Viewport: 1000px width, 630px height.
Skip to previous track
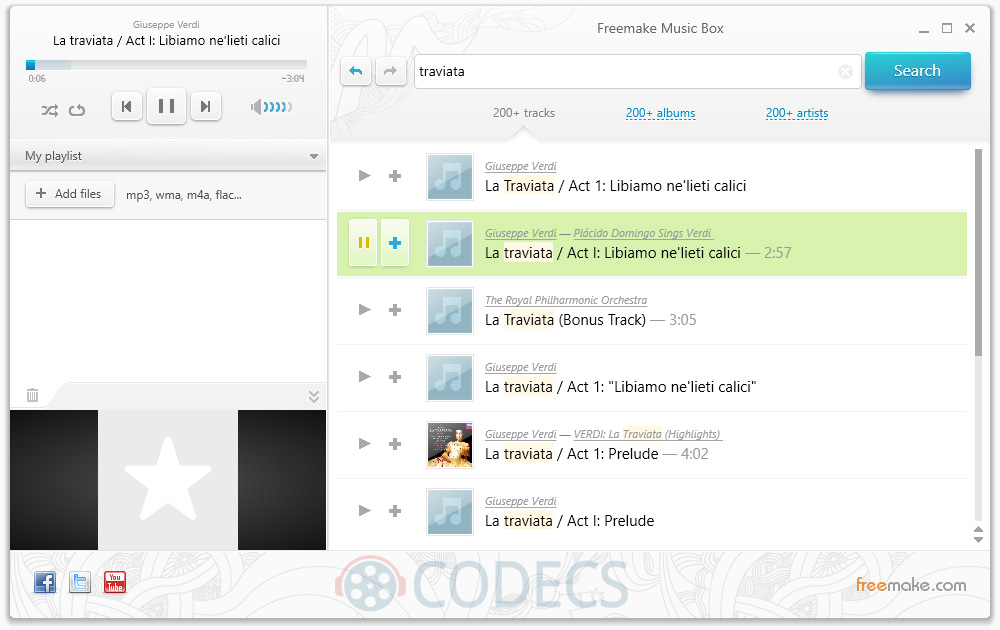126,106
